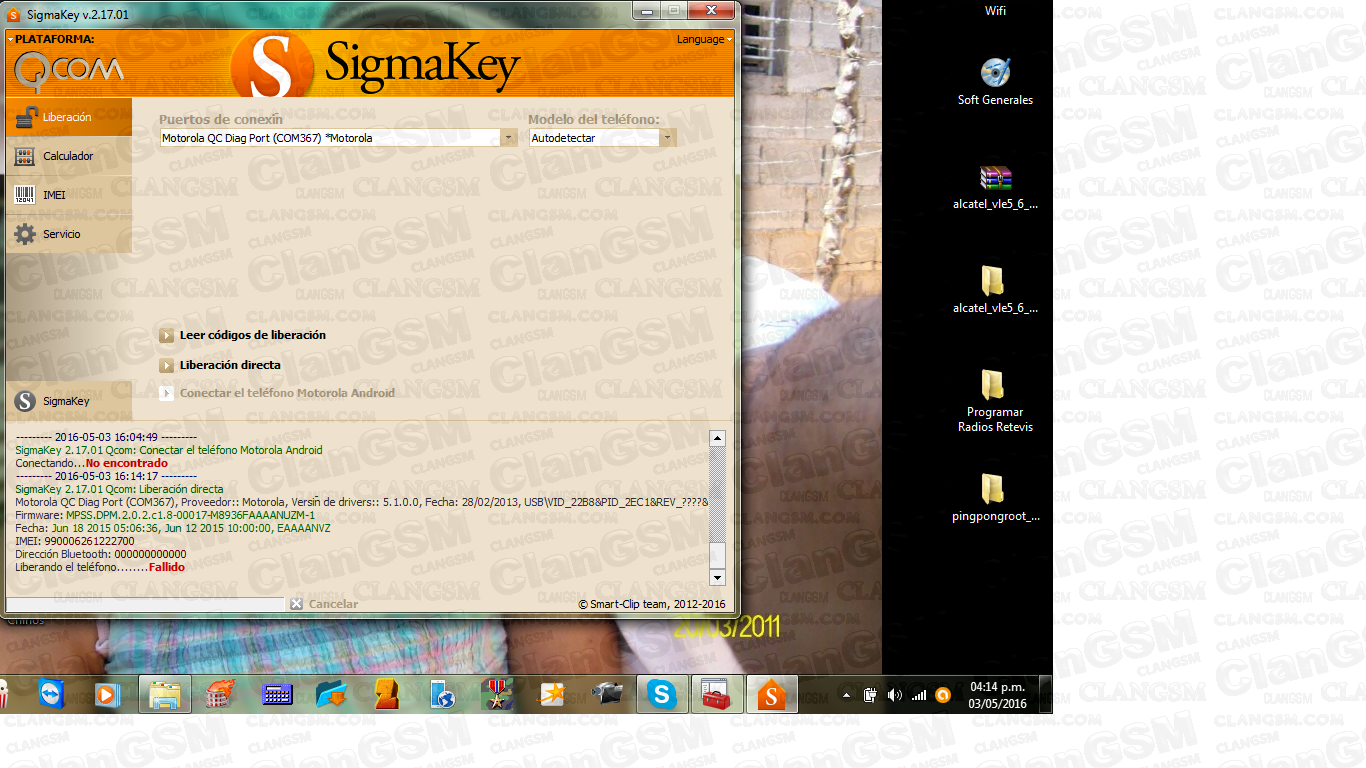The width and height of the screenshot is (1366, 768).
Task: Click the Smart-Clip team copyright text
Action: (652, 604)
